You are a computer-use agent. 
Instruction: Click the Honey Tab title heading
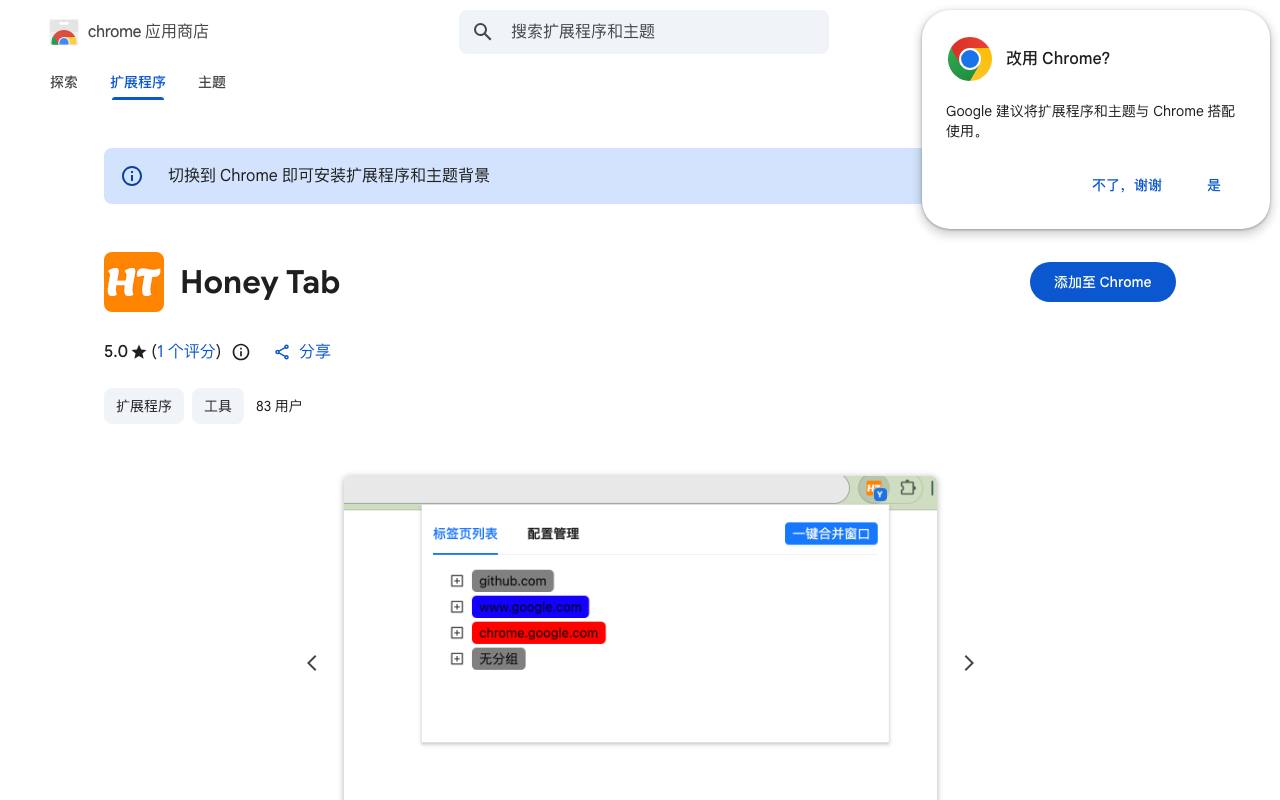click(260, 282)
